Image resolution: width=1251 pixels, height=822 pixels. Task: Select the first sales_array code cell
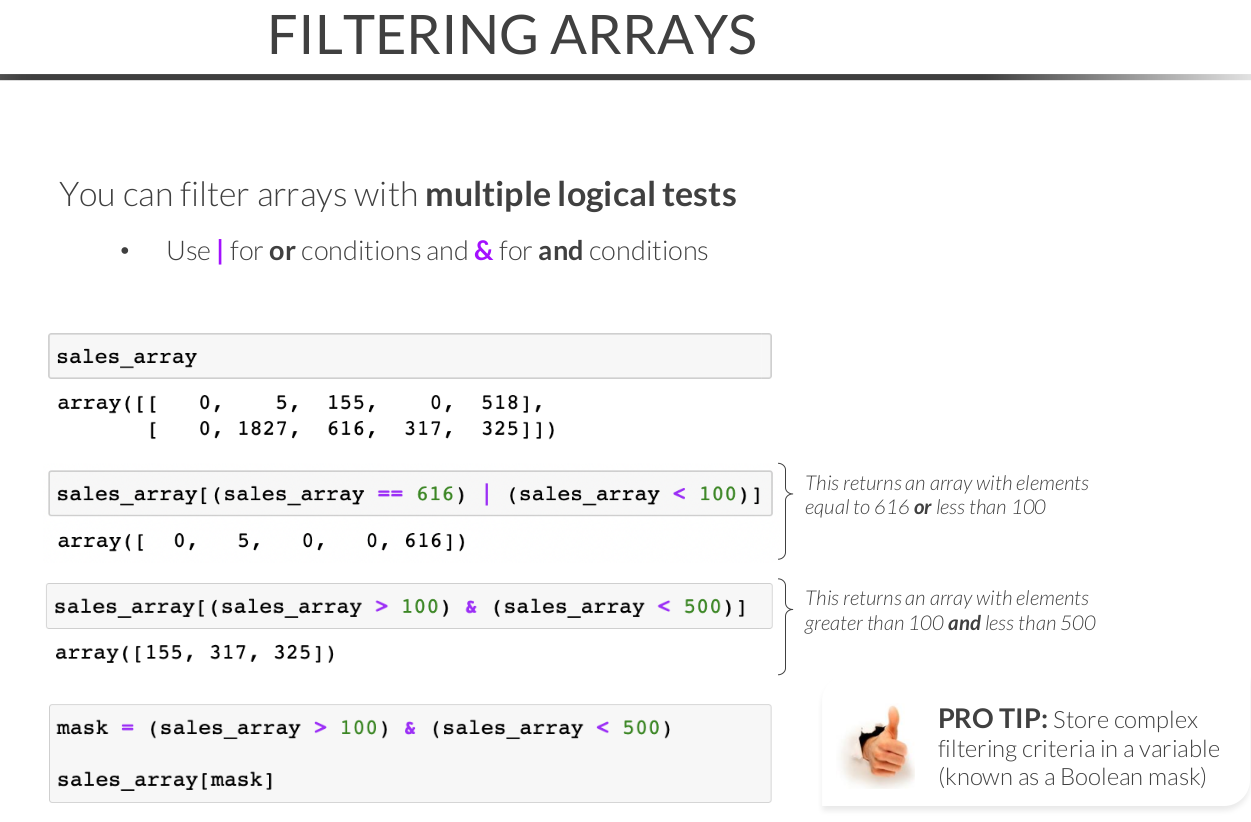(409, 357)
